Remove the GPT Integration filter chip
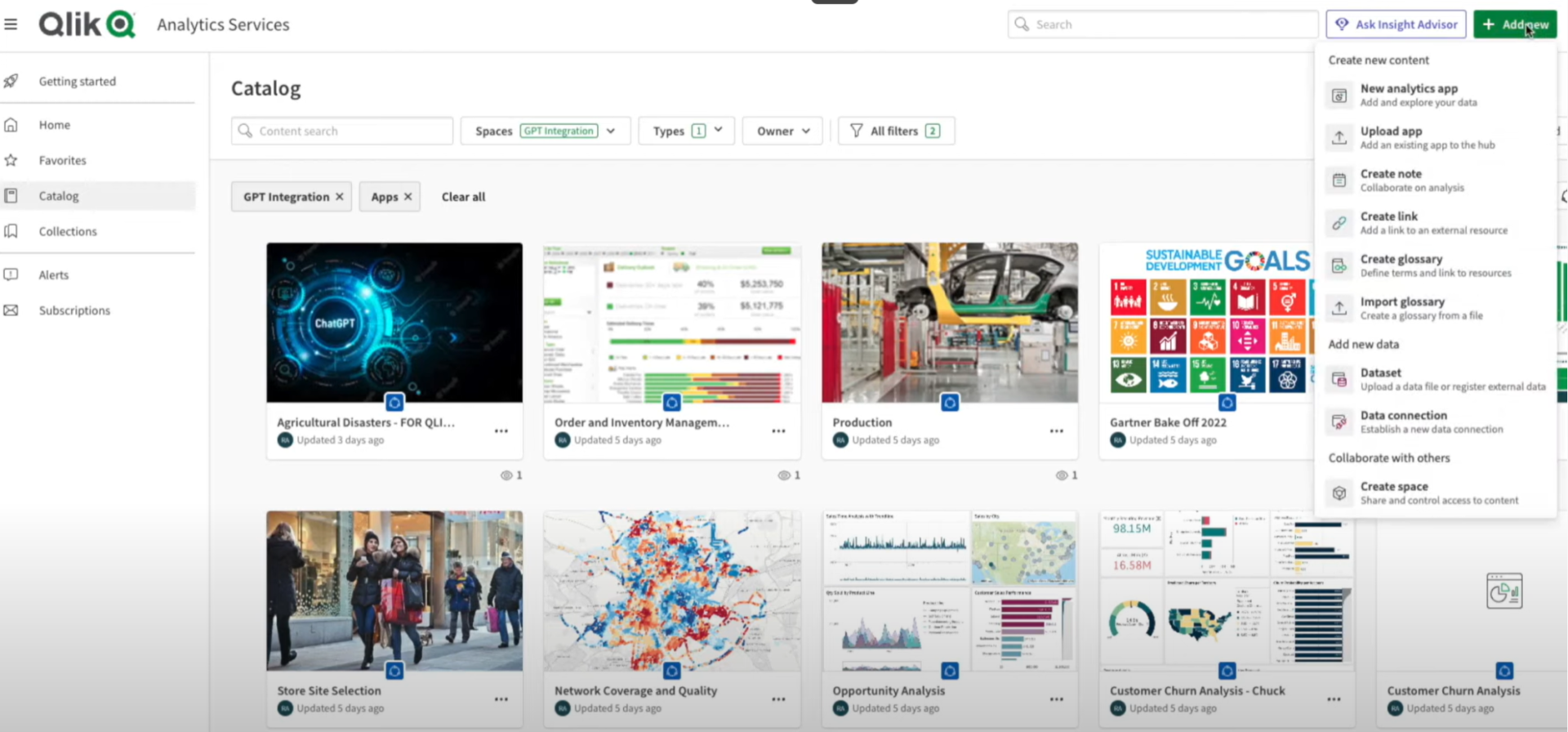1568x732 pixels. (340, 197)
